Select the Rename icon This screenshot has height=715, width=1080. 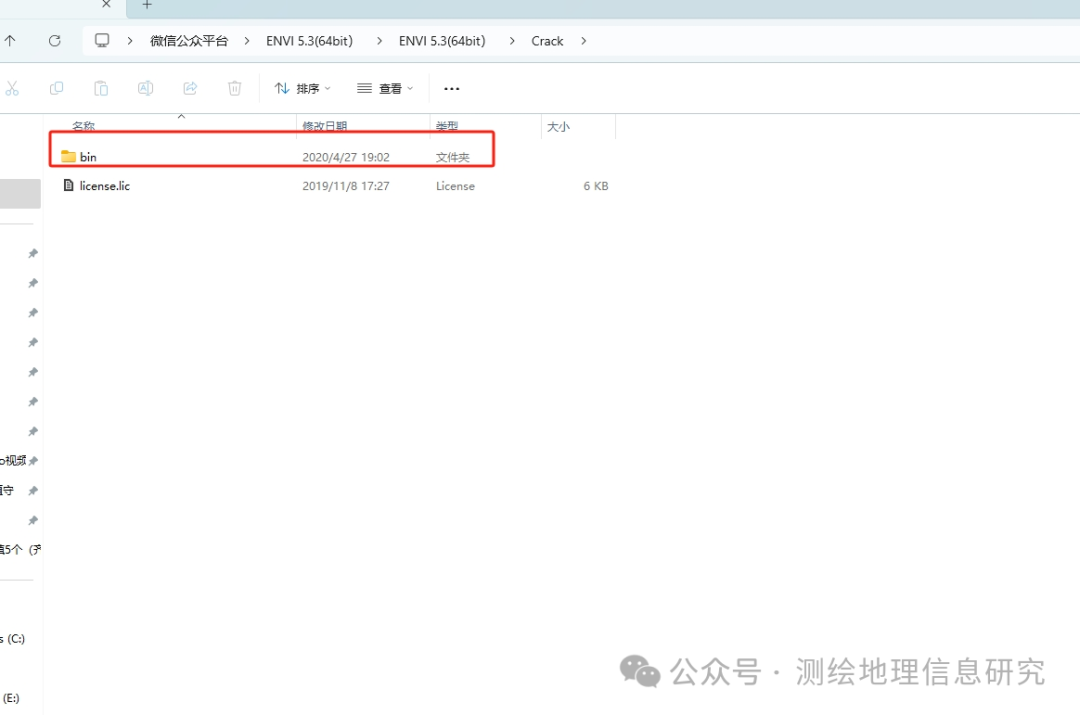click(x=145, y=88)
